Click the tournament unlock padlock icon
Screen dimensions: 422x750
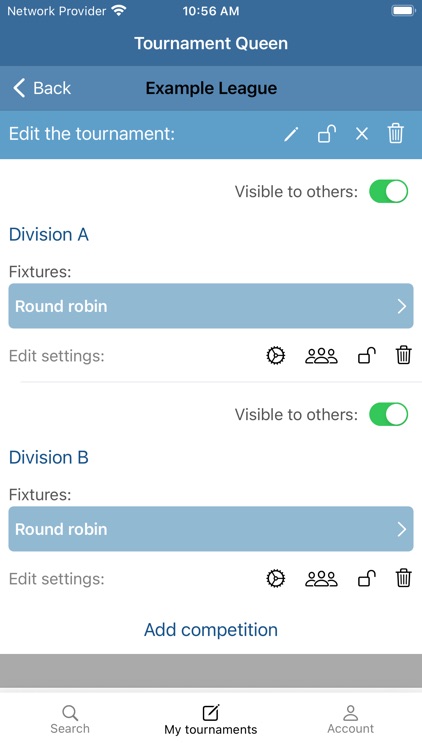pos(327,134)
